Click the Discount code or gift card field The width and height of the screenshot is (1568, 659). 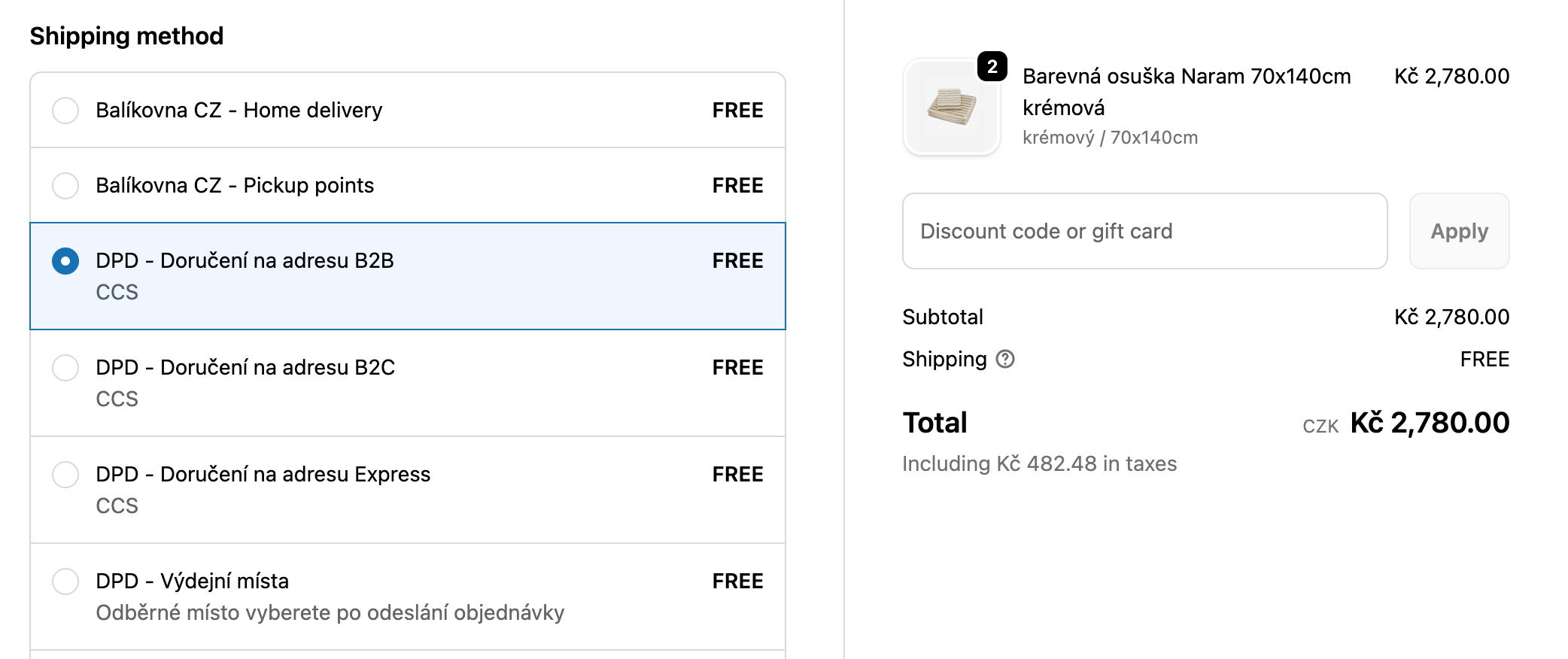[x=1144, y=231]
